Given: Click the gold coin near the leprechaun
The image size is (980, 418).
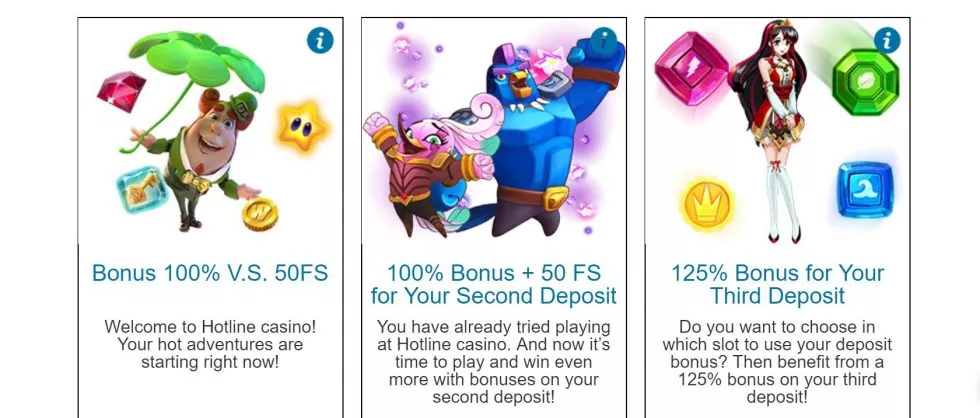Looking at the screenshot, I should [259, 213].
